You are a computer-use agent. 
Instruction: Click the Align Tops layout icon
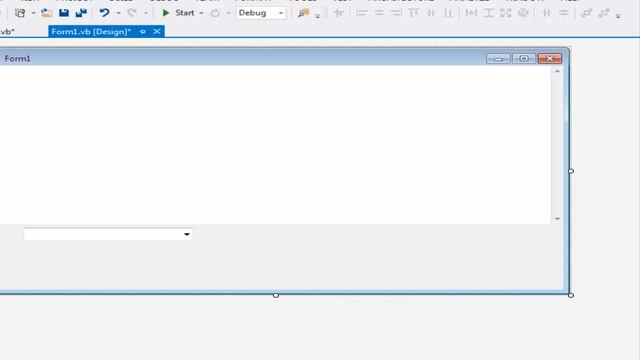pos(413,13)
